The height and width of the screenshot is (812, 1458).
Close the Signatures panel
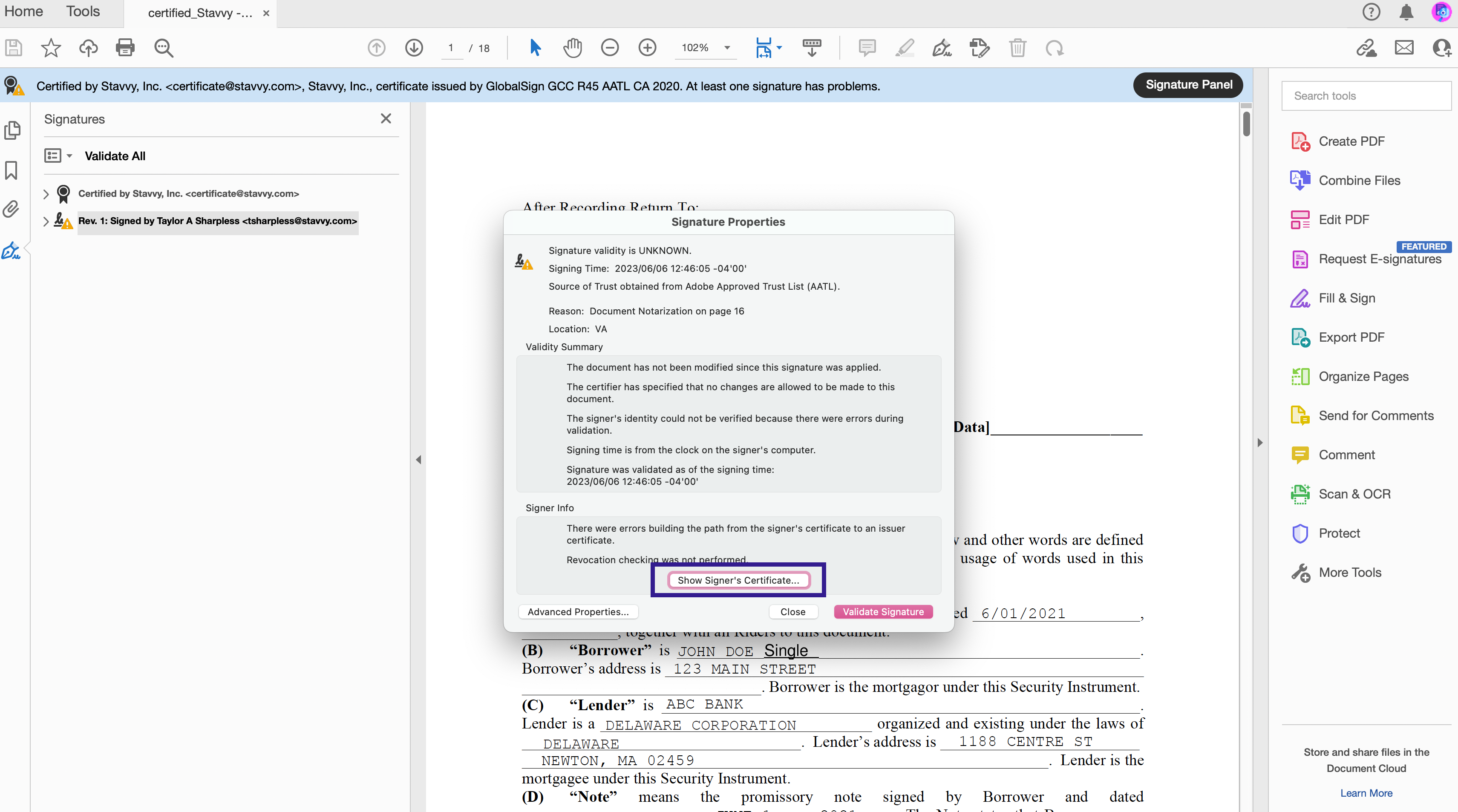click(386, 118)
